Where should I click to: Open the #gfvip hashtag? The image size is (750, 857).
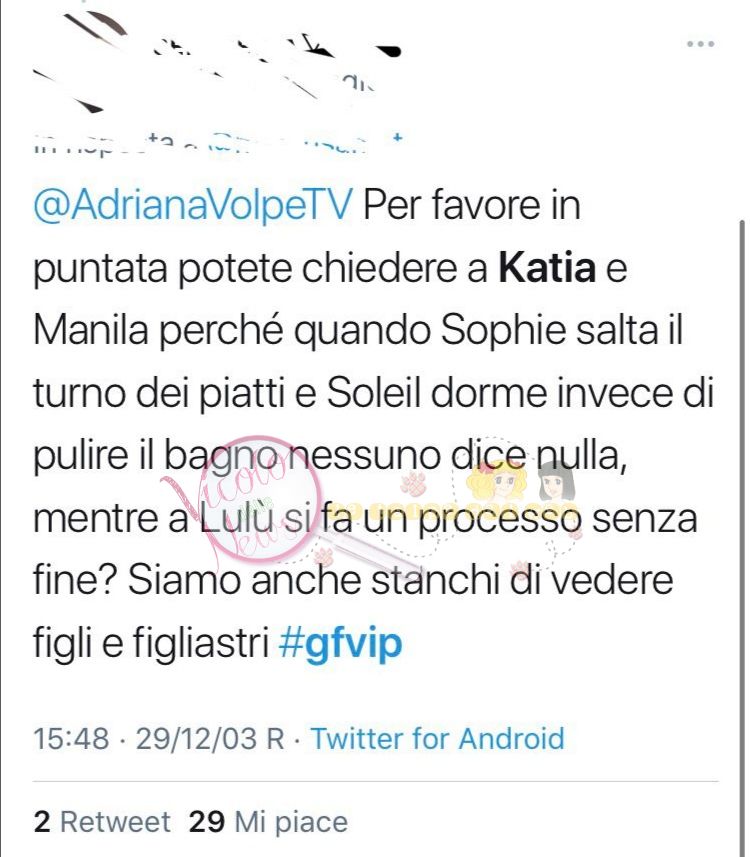[x=341, y=643]
